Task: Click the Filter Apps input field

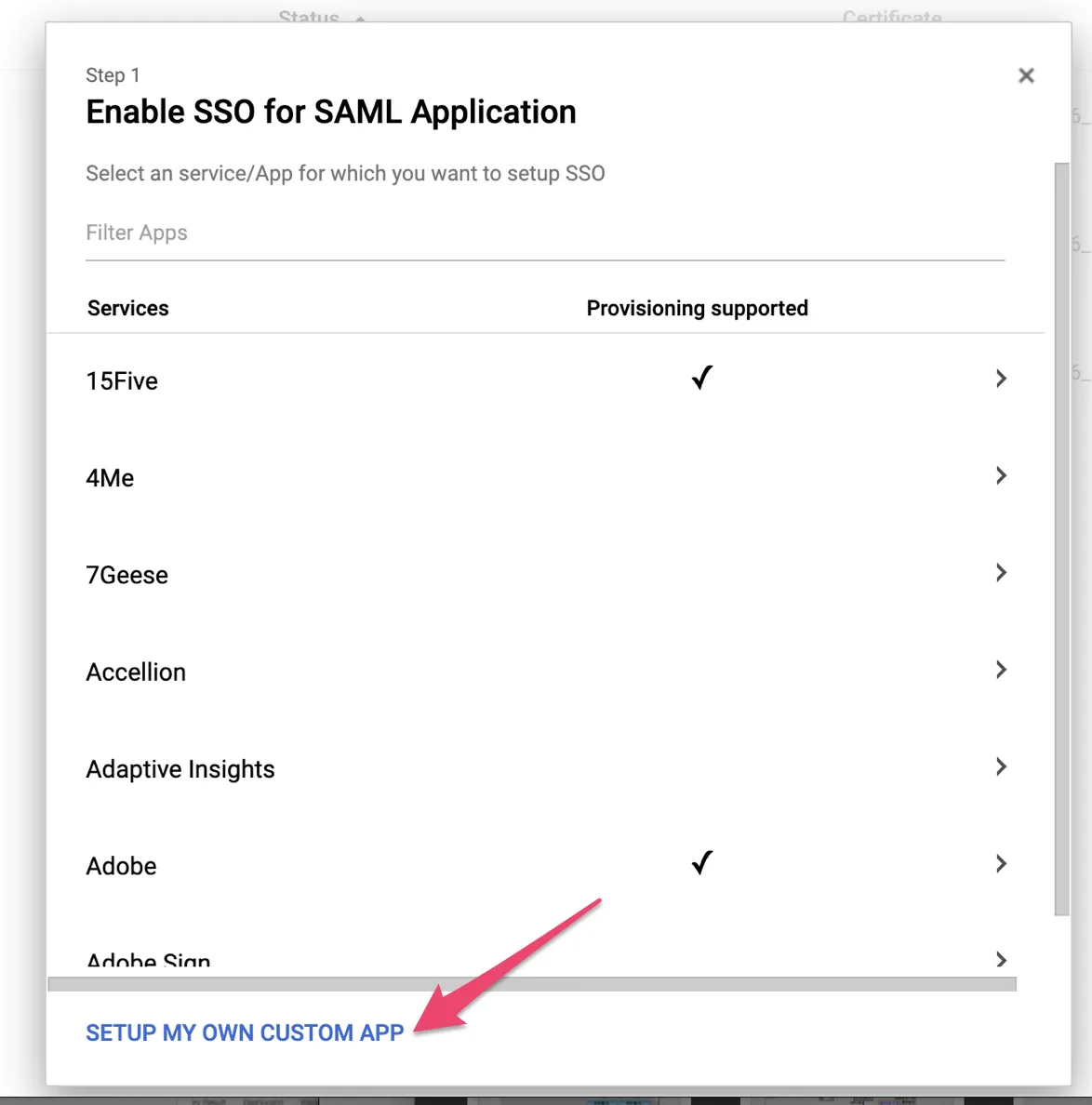Action: pyautogui.click(x=544, y=233)
